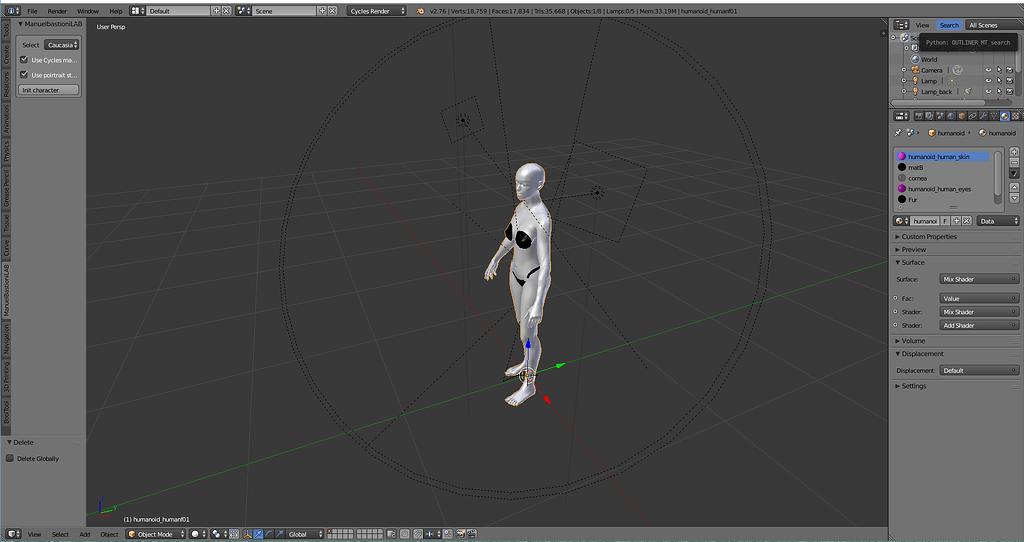
Task: Click the OpenGL render animation clapper icon
Action: 472,534
